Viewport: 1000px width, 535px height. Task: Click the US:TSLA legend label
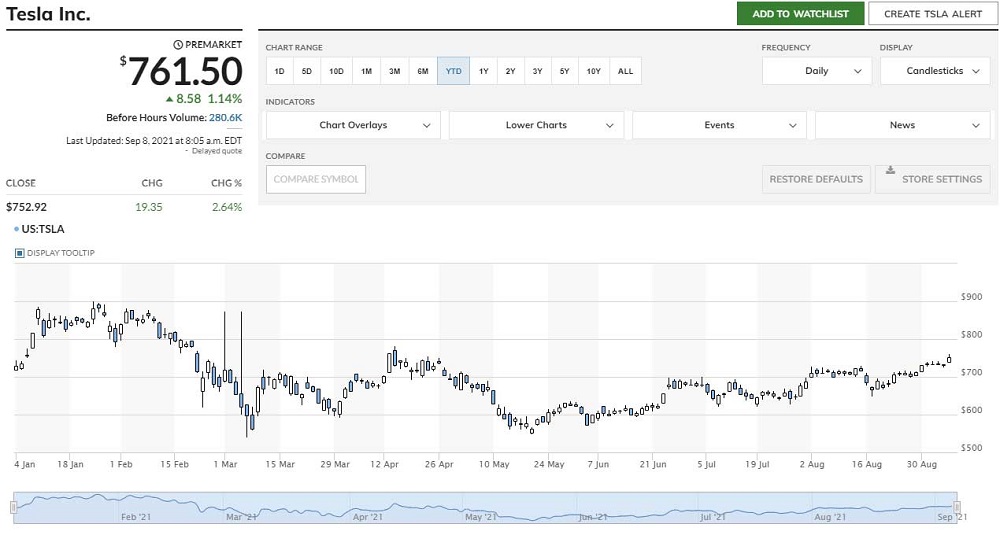click(x=43, y=229)
